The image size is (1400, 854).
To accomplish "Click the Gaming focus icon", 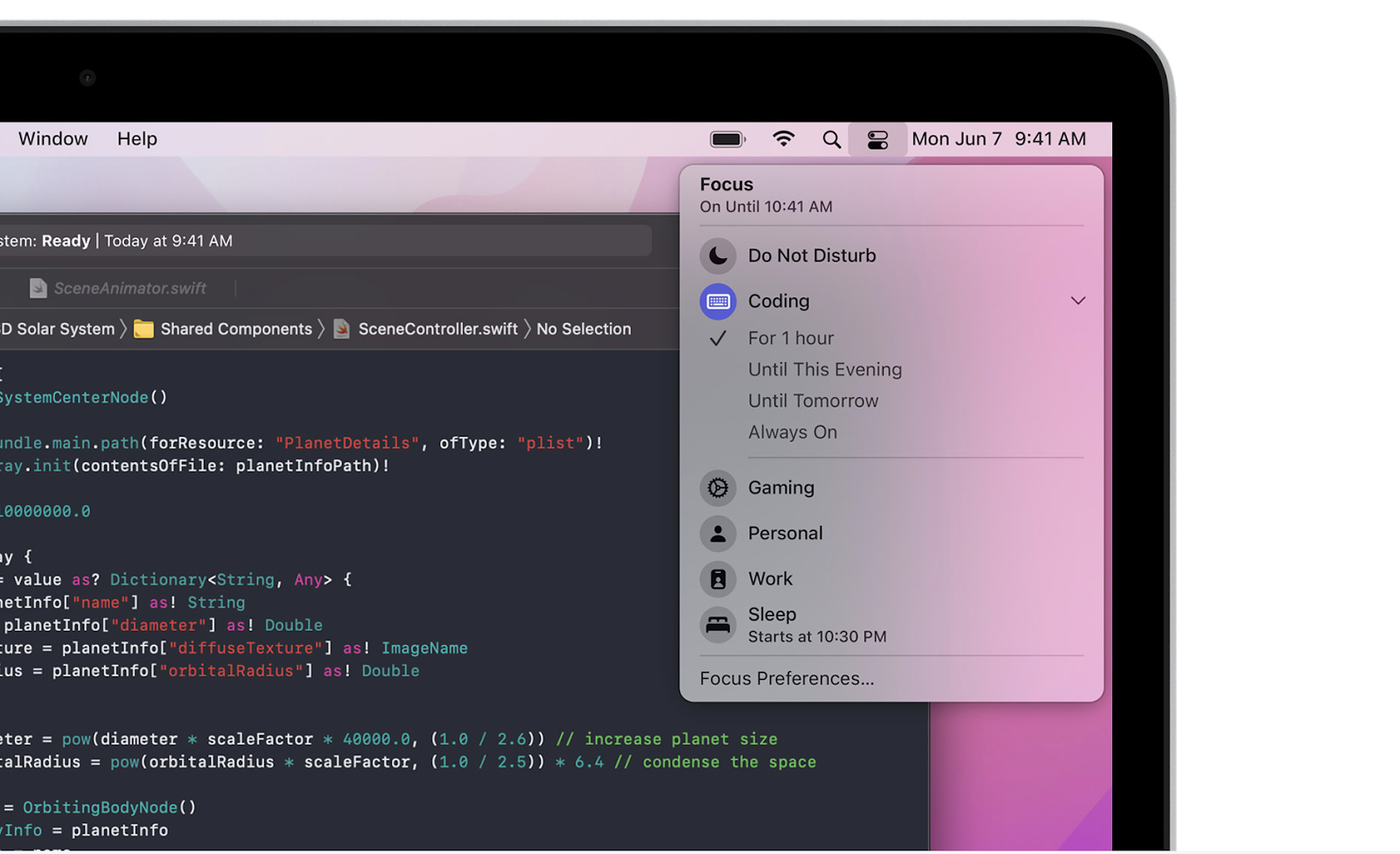I will 717,487.
